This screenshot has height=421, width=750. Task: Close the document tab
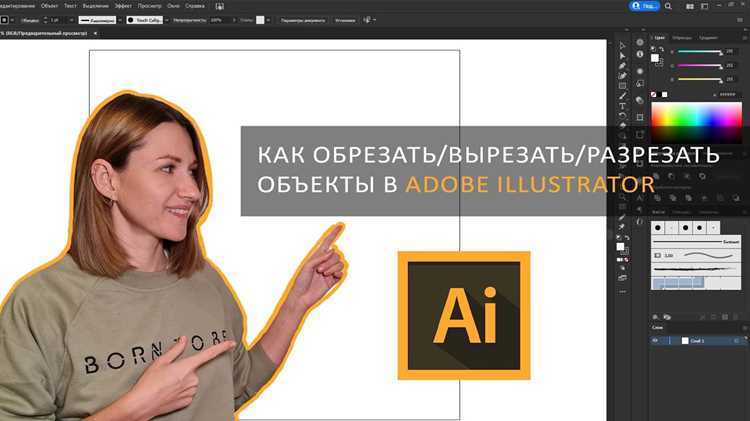(95, 33)
